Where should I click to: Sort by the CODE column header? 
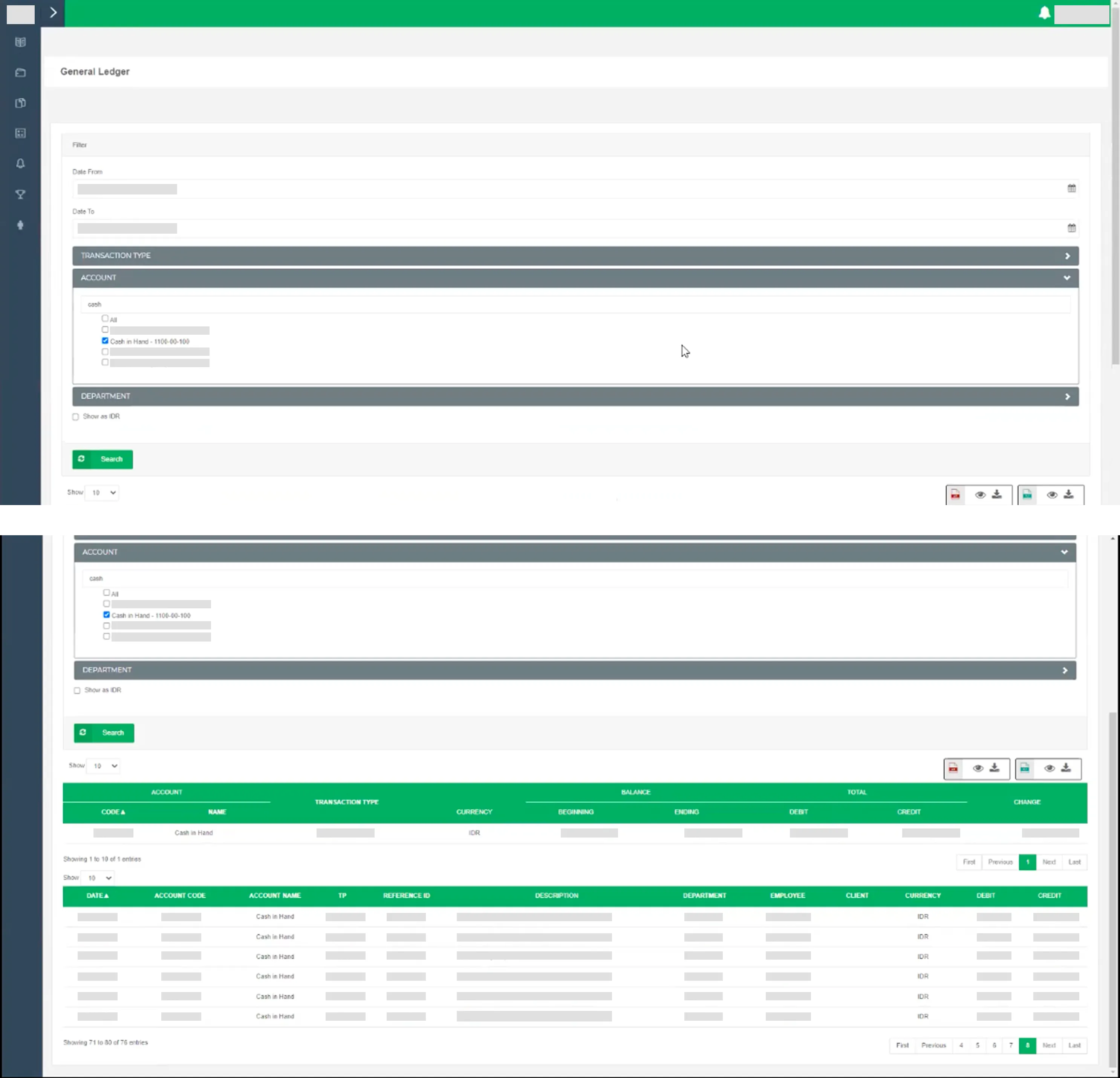pyautogui.click(x=113, y=812)
